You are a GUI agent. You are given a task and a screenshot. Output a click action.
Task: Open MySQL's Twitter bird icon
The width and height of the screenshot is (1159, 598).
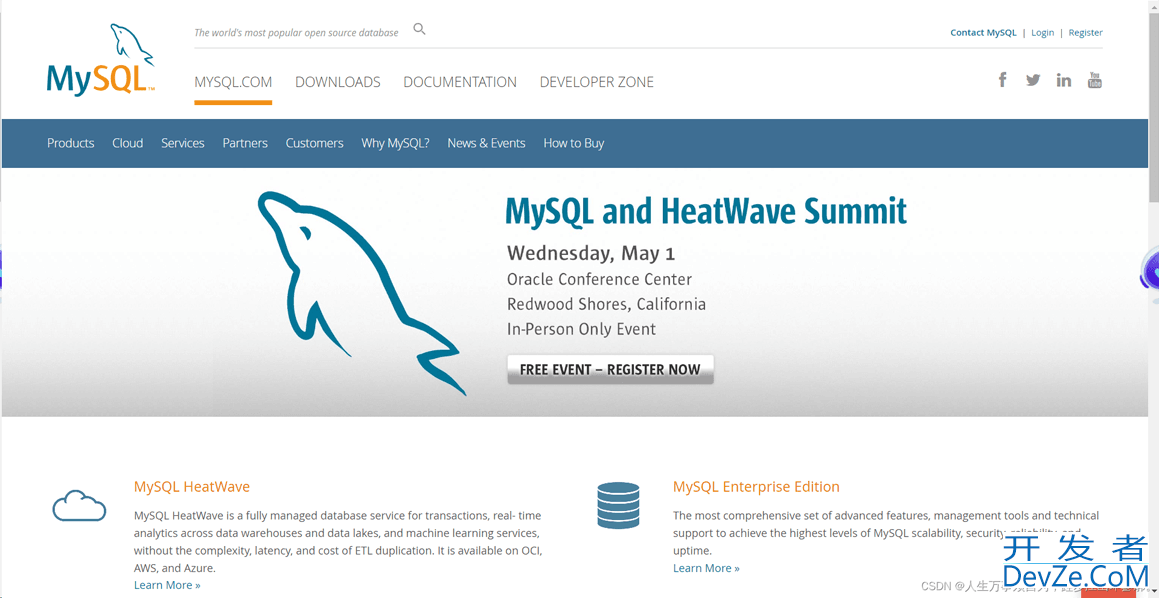pos(1033,80)
